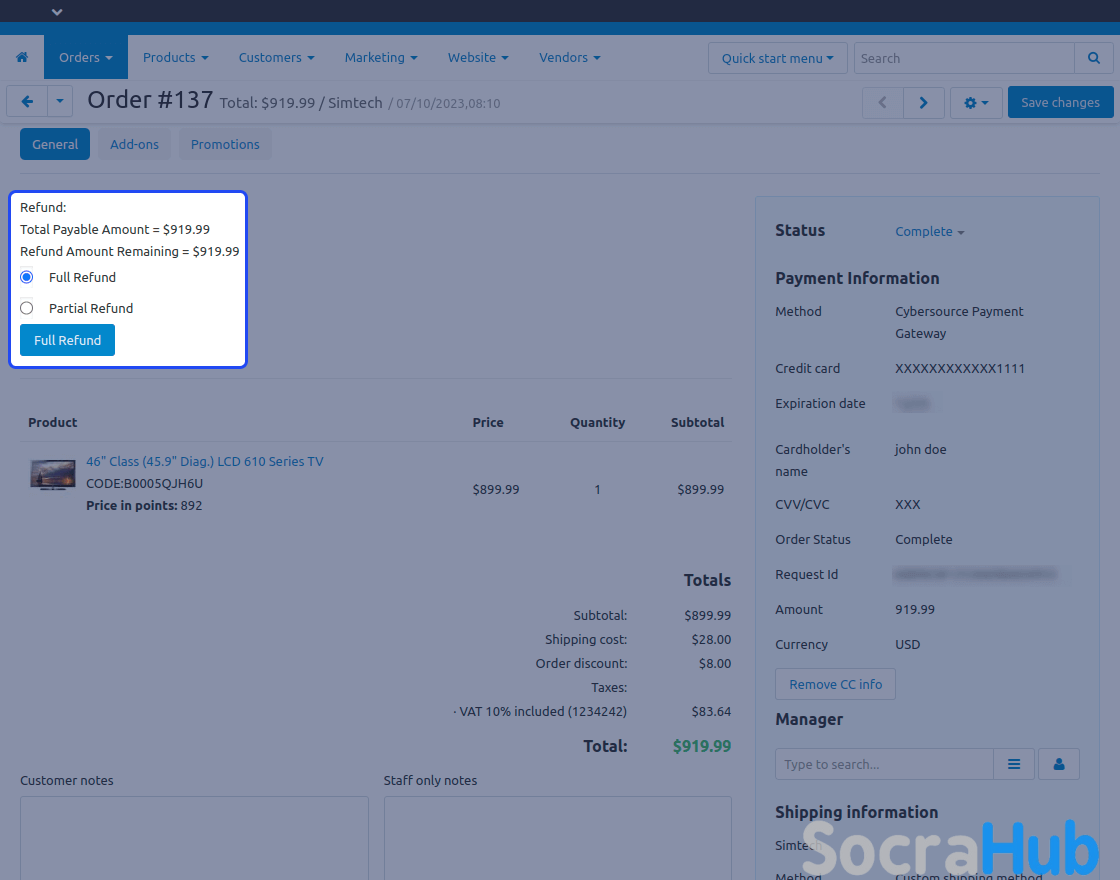Click the home icon in navigation bar

pos(22,58)
